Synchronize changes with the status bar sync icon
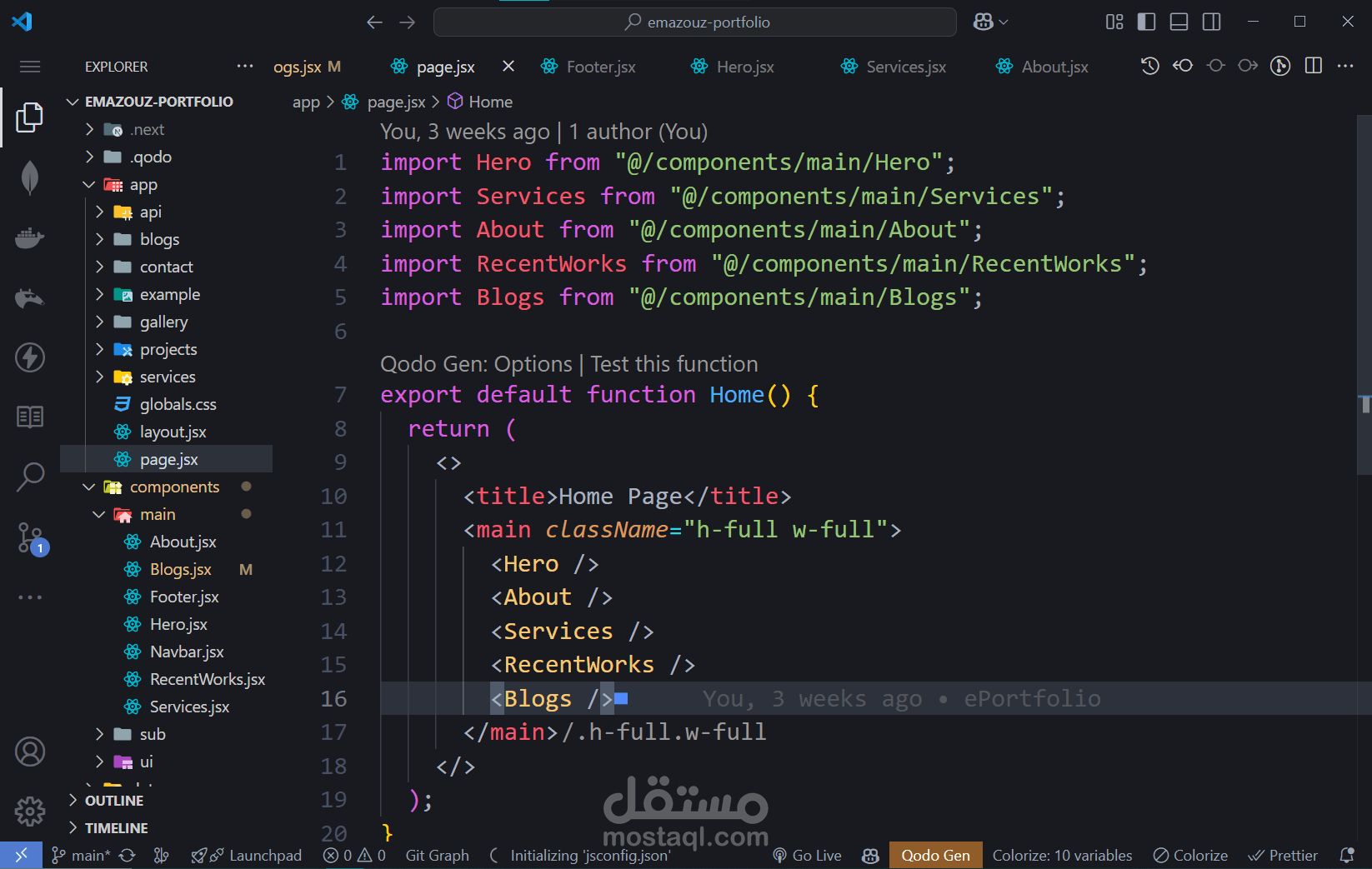Viewport: 1372px width, 869px height. tap(127, 856)
